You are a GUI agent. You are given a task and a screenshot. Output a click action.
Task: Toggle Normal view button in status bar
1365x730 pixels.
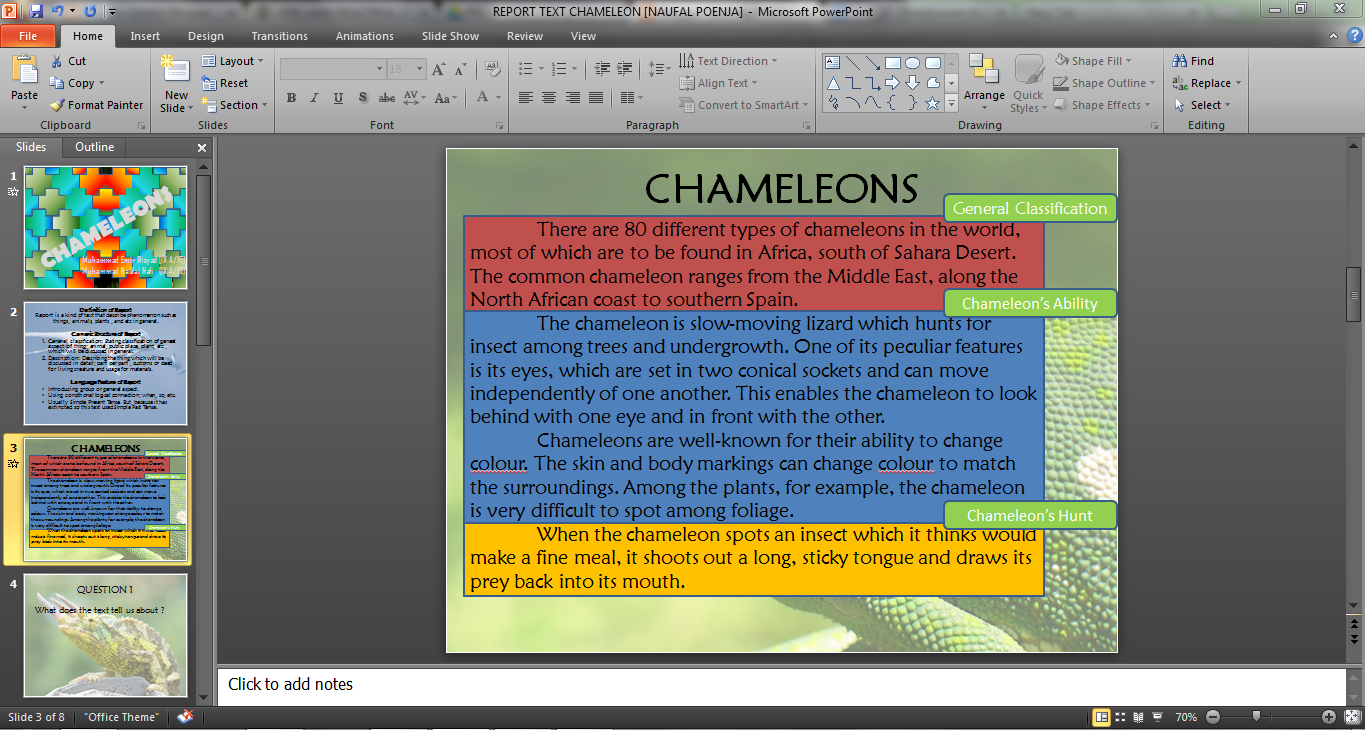(1101, 717)
